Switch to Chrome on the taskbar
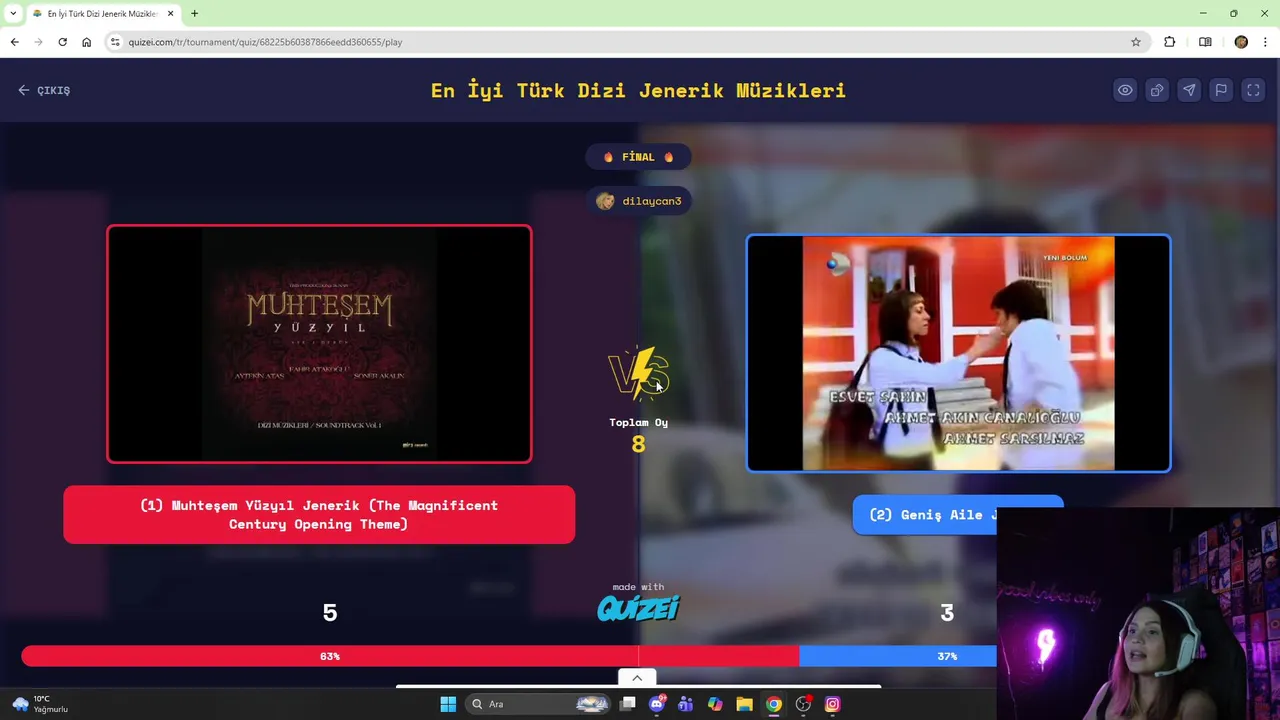Viewport: 1280px width, 720px height. (774, 704)
